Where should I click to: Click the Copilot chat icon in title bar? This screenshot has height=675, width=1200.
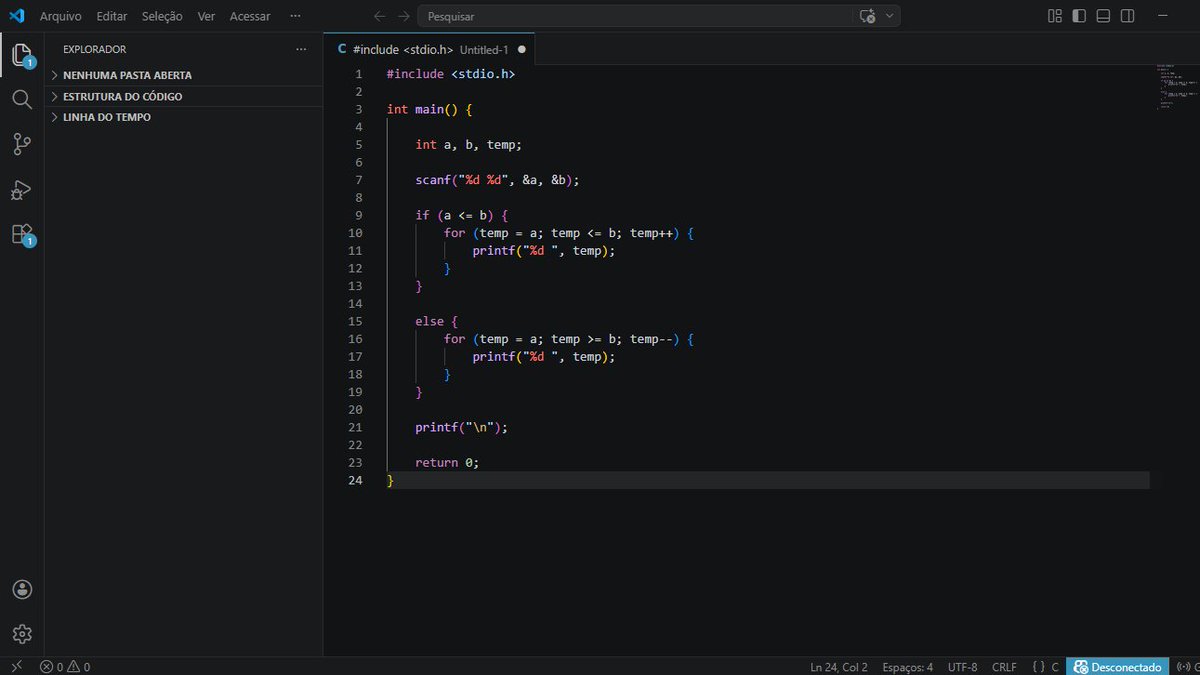pos(867,16)
